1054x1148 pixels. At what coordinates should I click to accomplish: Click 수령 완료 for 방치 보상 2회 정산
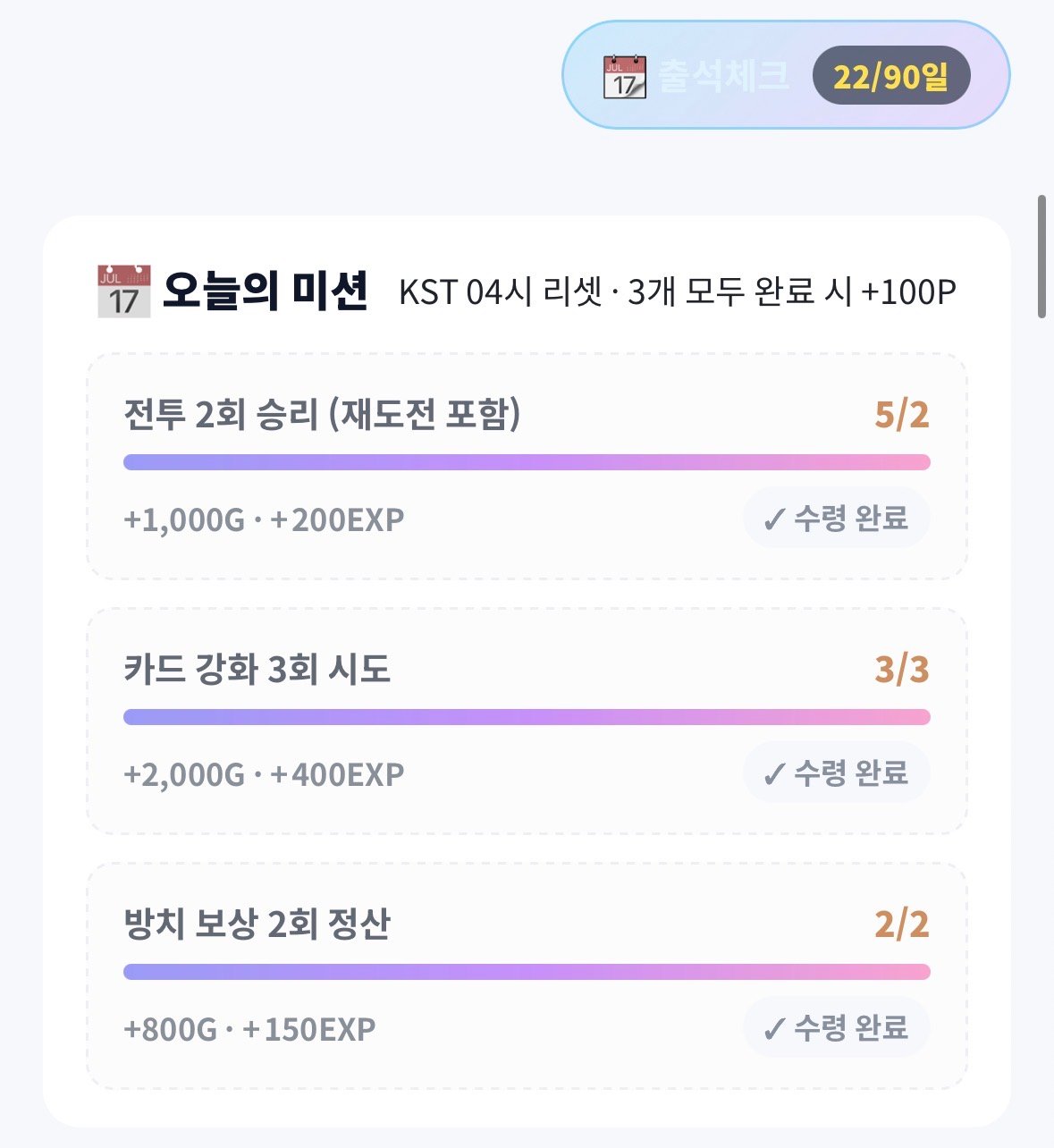click(x=837, y=1027)
